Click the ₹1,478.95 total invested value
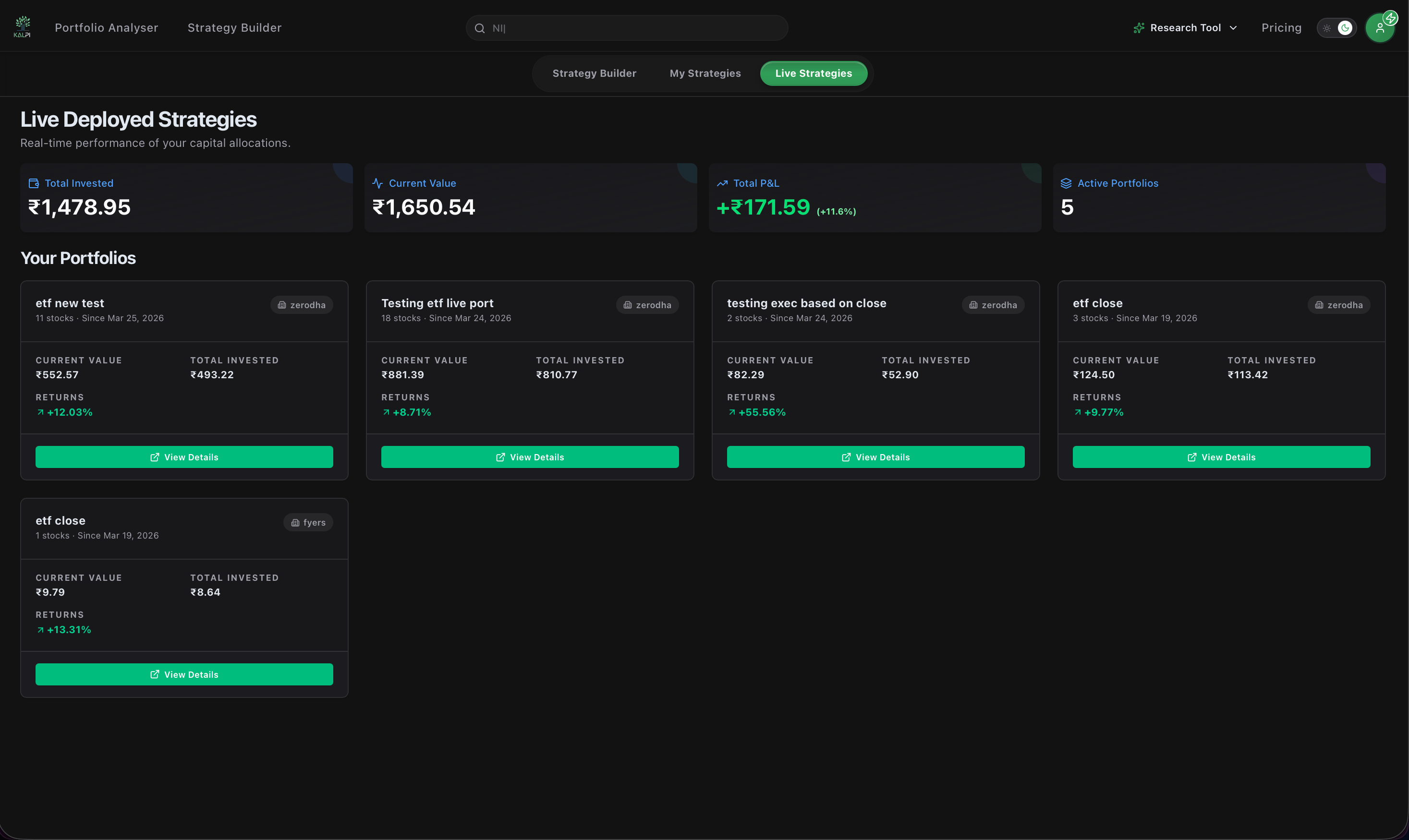 tap(79, 207)
